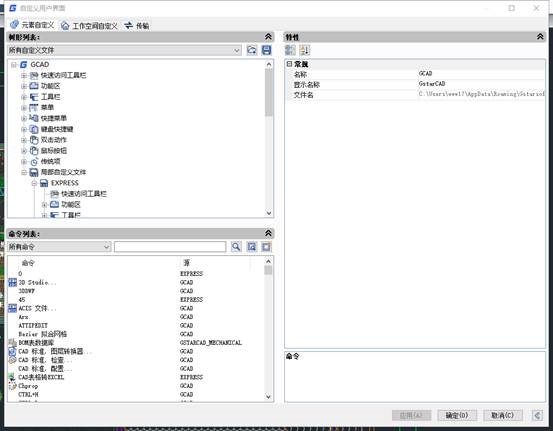Screen dimensions: 553x431
Task: Click the 快捷菜单 node icon
Action: (34, 118)
